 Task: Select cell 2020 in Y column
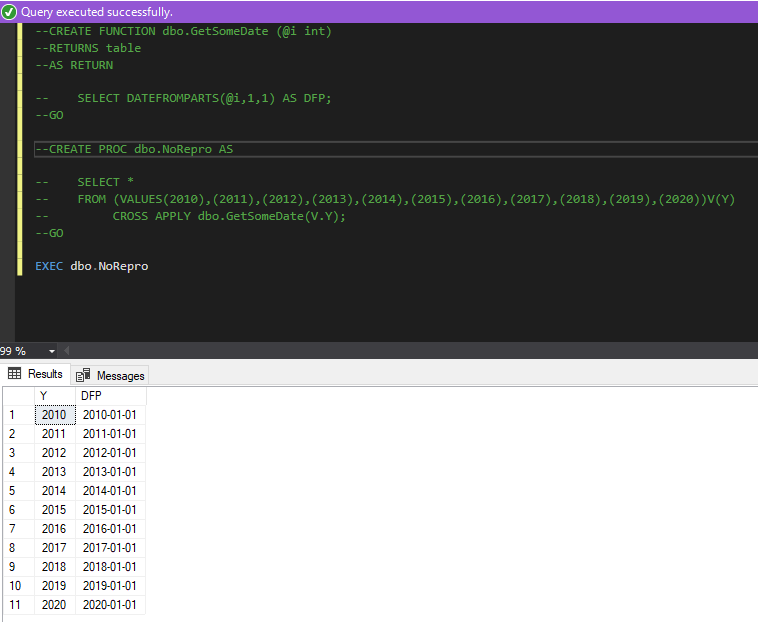pyautogui.click(x=55, y=605)
